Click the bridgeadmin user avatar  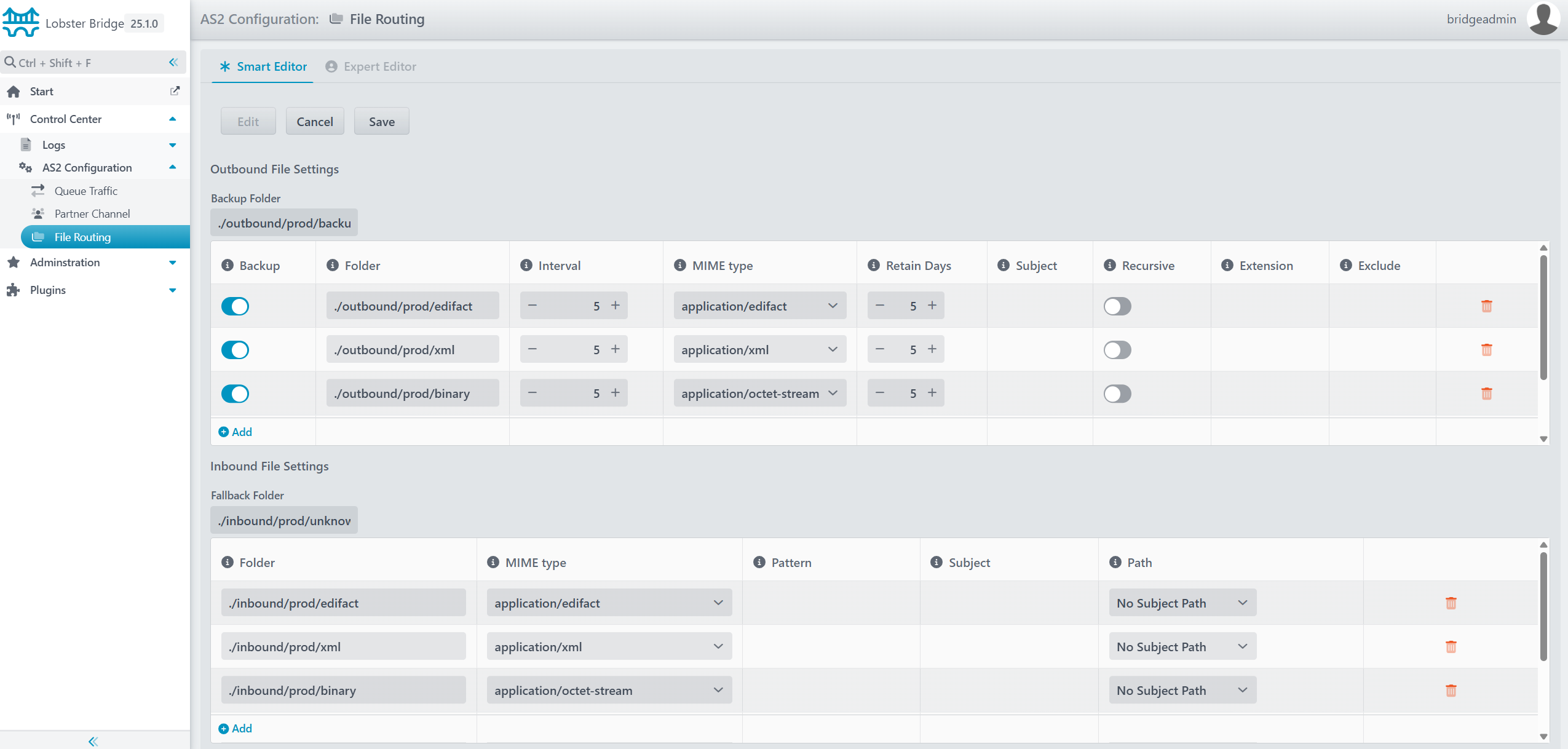point(1542,18)
